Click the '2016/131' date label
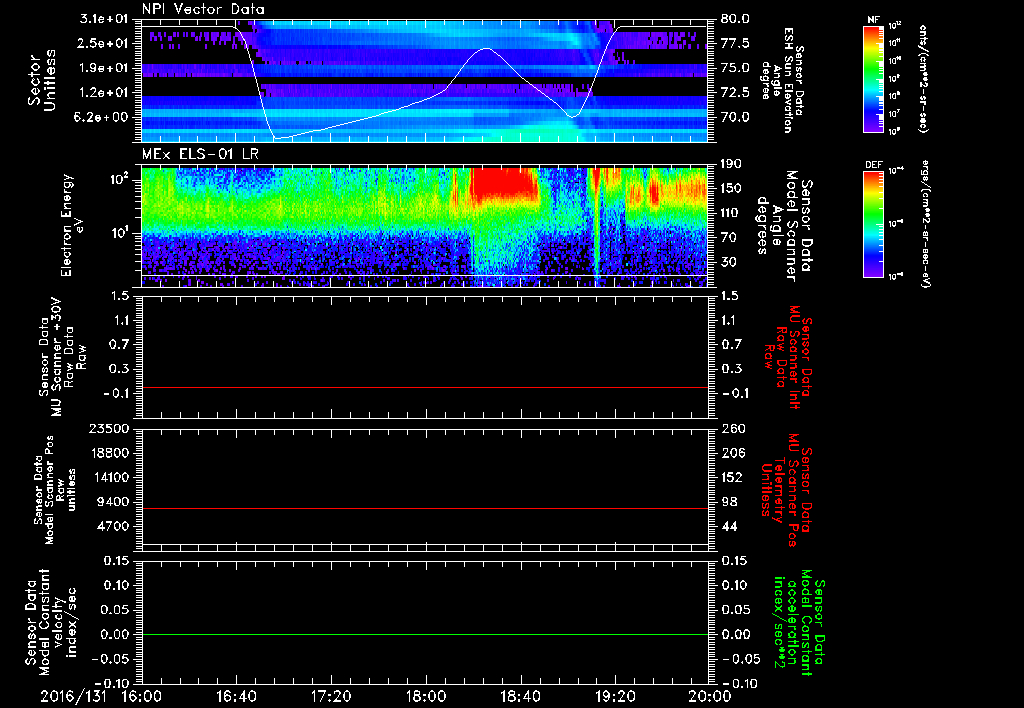 [x=73, y=696]
